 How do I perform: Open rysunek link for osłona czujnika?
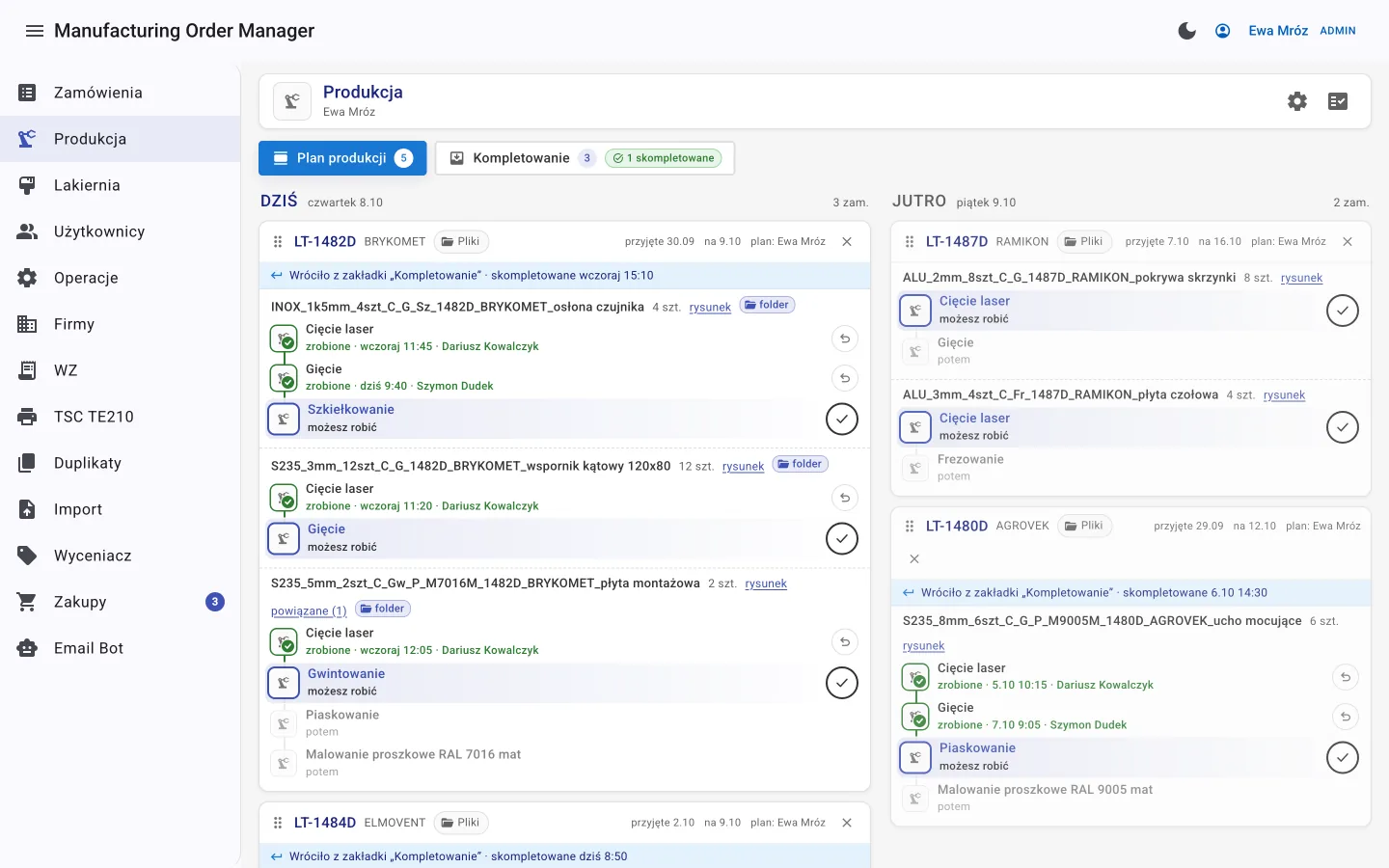(x=710, y=308)
